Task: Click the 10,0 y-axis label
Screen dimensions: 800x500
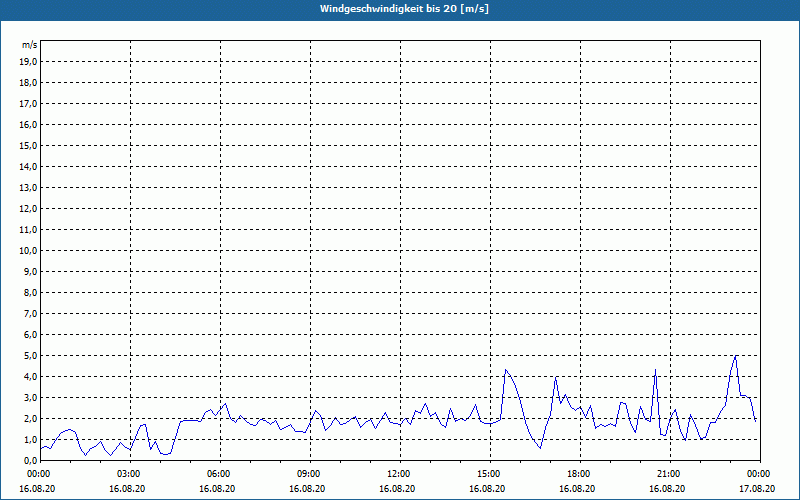Action: pos(28,251)
